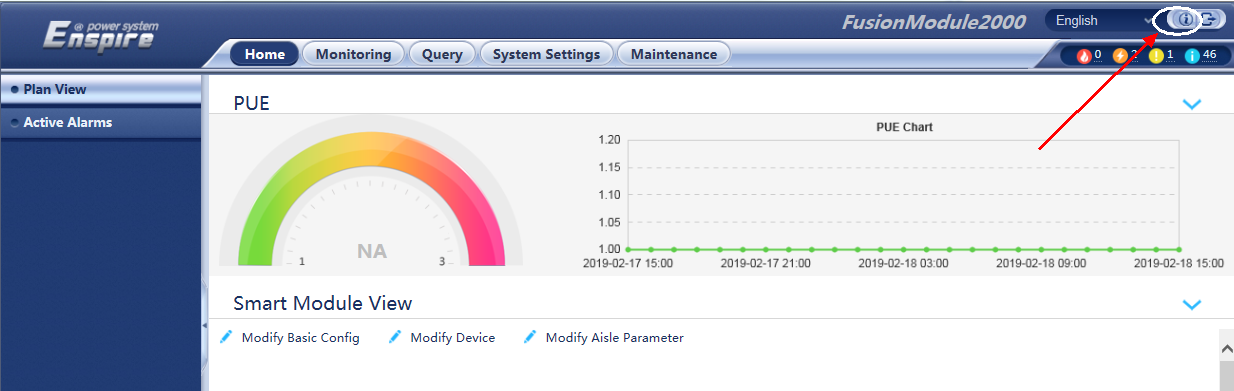Viewport: 1234px width, 391px height.
Task: Click pencil icon beside Modify Basic Config
Action: tap(226, 337)
